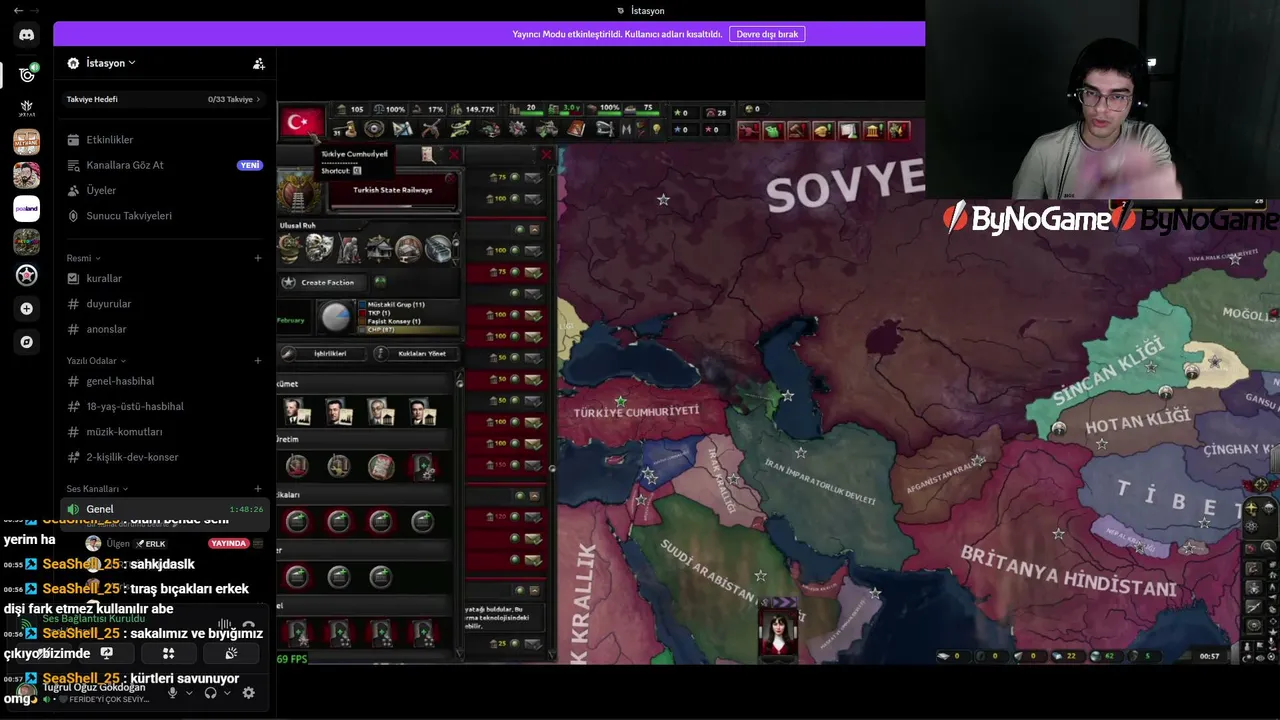Open Discord user settings gear icon
1280x720 pixels.
pyautogui.click(x=248, y=692)
